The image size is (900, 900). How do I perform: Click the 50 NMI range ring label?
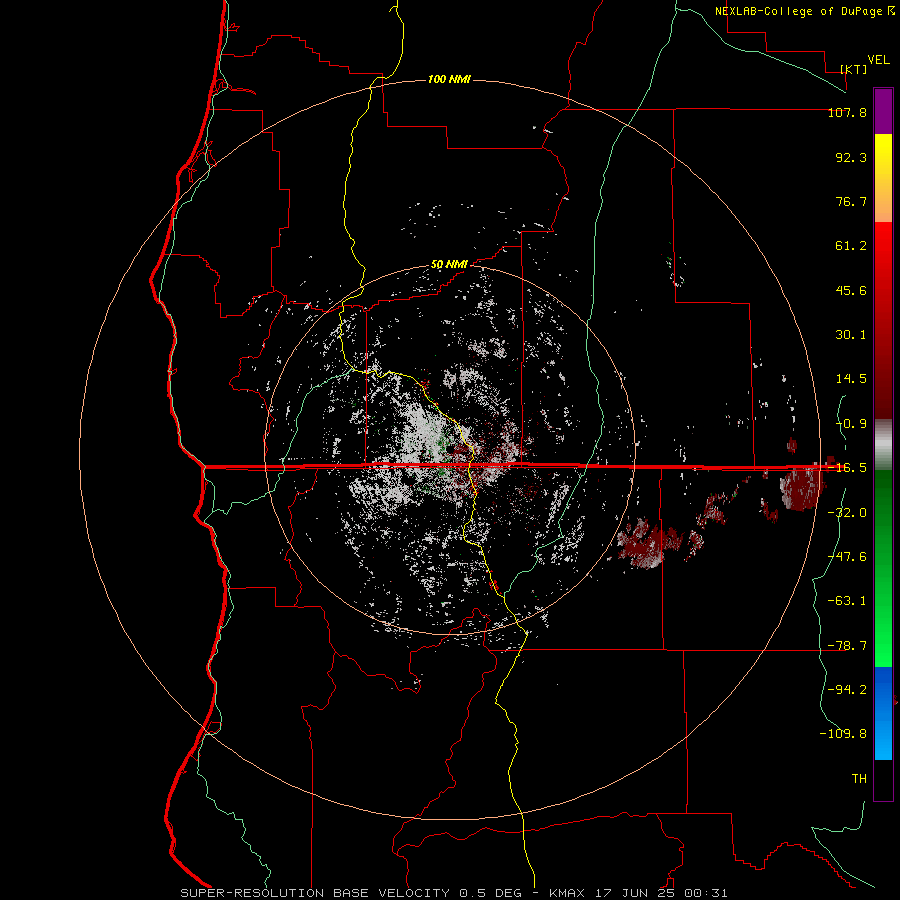(x=449, y=264)
